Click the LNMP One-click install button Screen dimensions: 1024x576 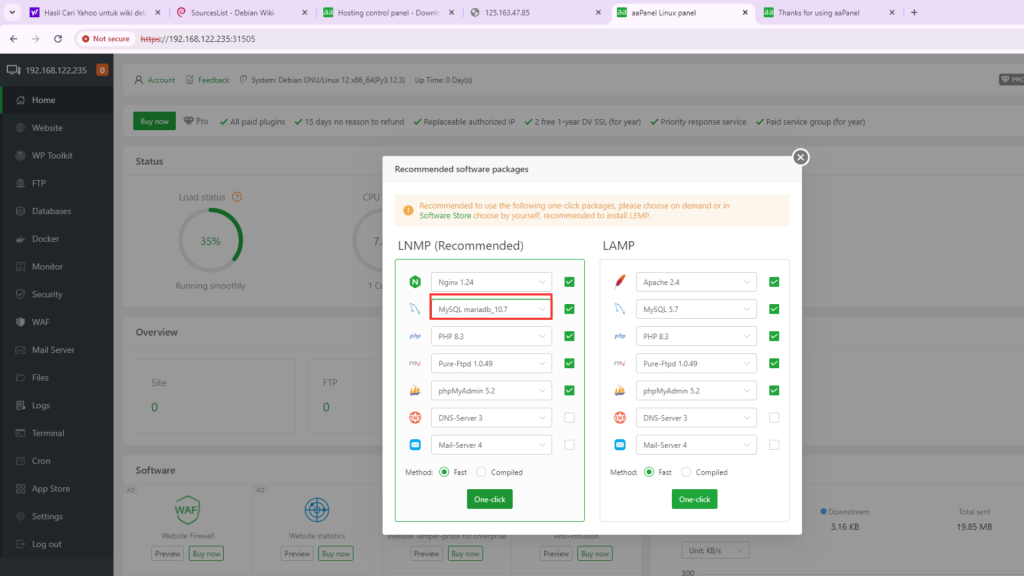click(x=489, y=499)
